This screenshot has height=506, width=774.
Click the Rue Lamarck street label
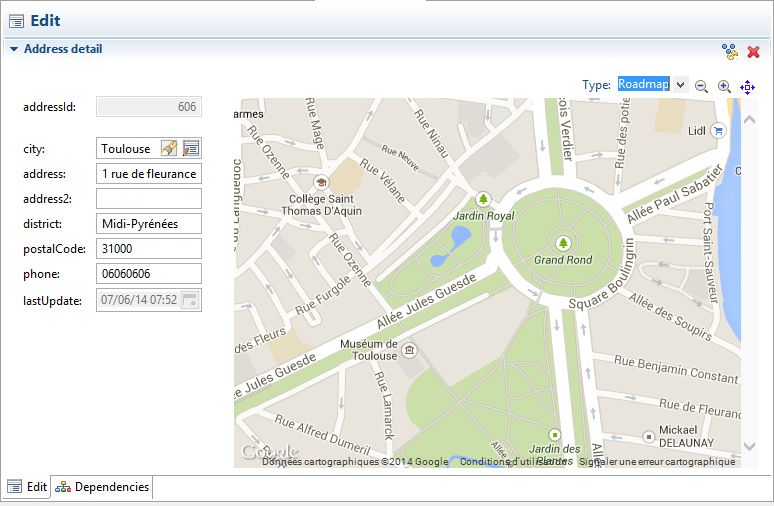click(x=384, y=405)
